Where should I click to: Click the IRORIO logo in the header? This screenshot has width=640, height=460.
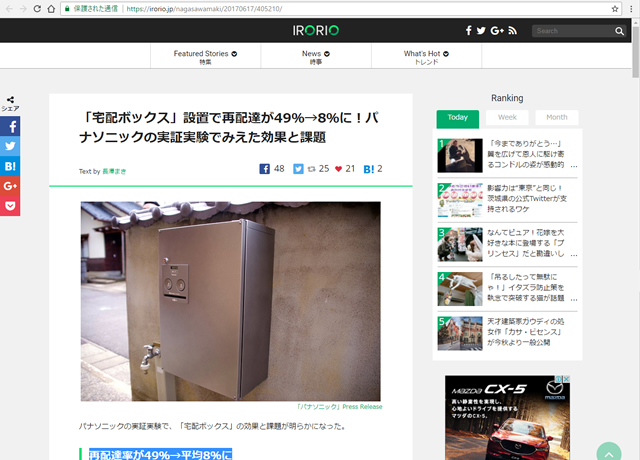coord(316,31)
